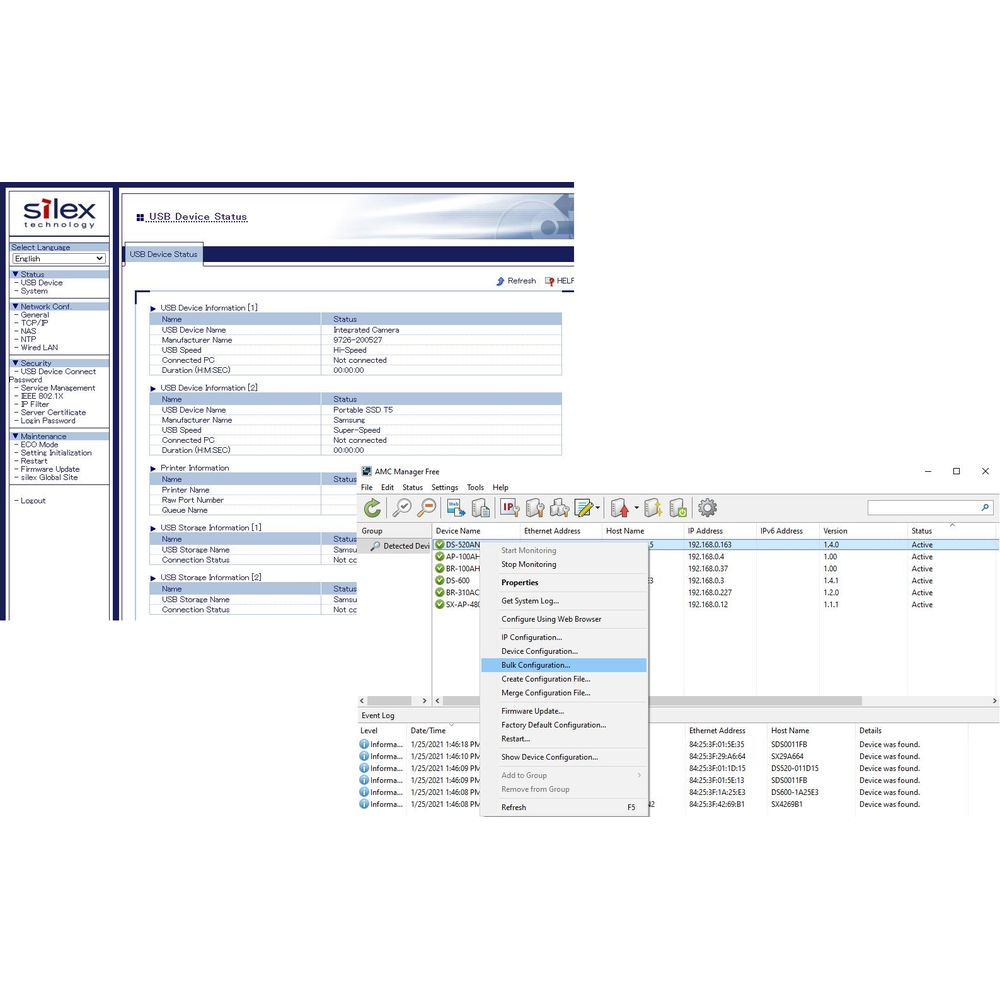Click the Configure Using Web Browser toolbar icon
This screenshot has width=1000, height=1000.
point(455,508)
